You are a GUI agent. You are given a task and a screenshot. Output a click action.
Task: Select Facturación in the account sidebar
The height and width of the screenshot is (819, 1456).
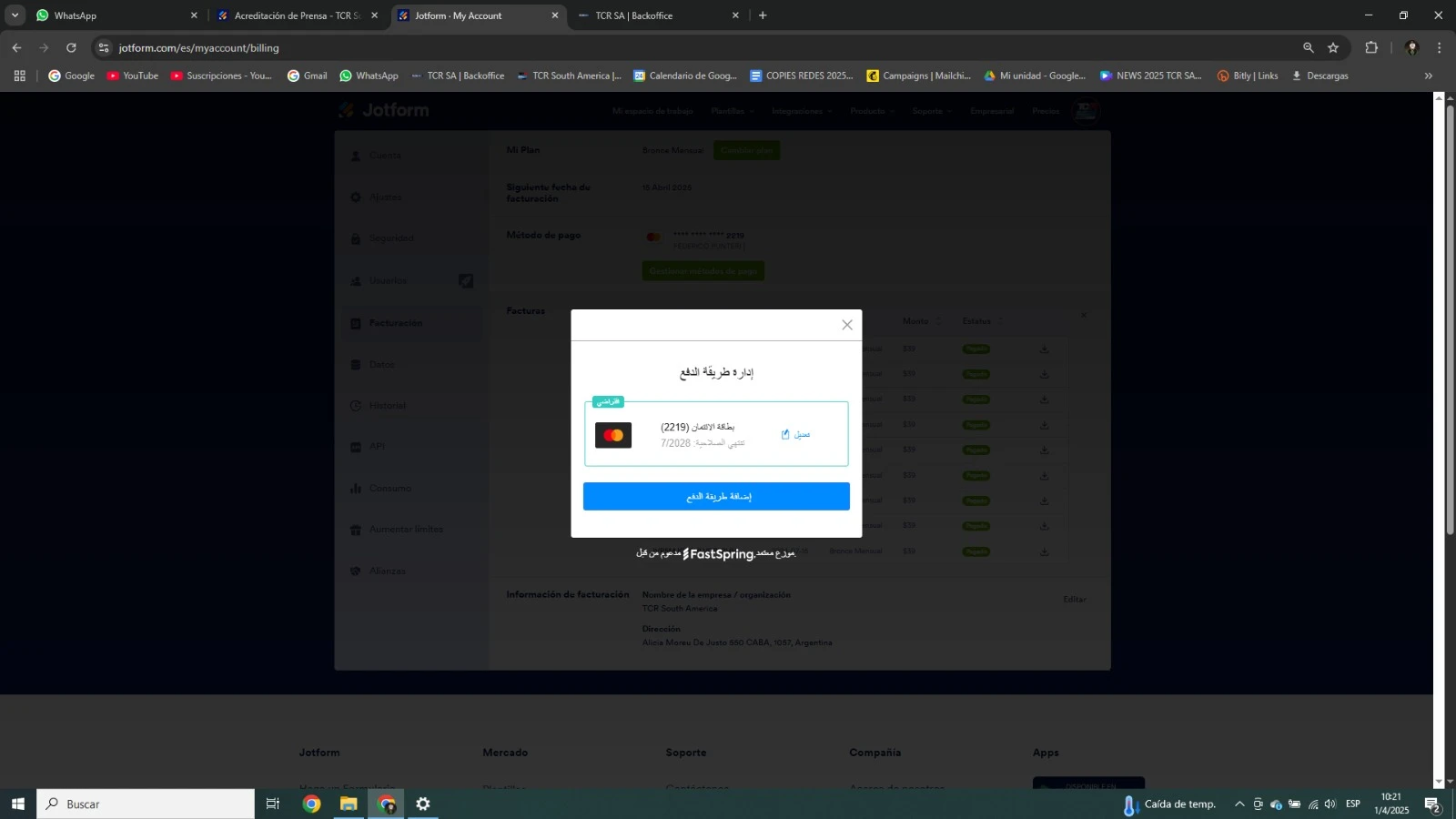(x=395, y=322)
